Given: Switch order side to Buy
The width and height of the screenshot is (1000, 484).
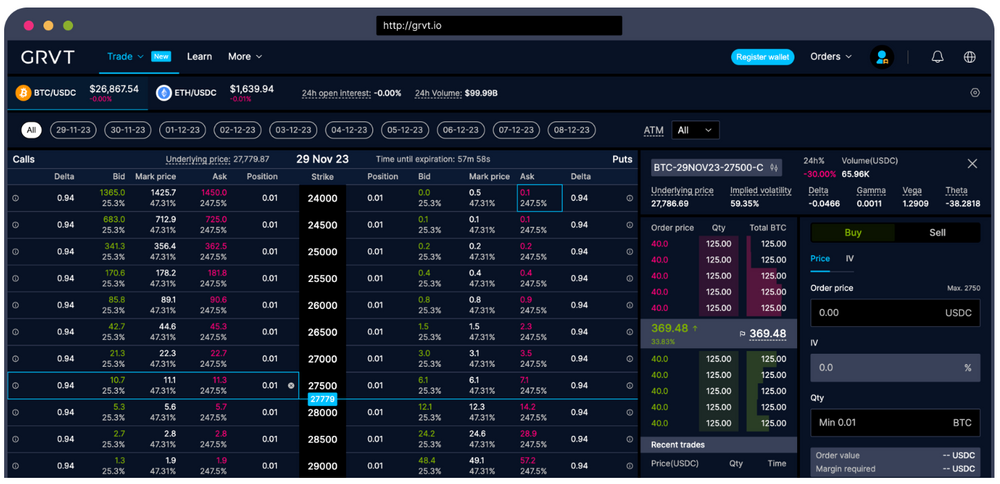Looking at the screenshot, I should tap(853, 232).
